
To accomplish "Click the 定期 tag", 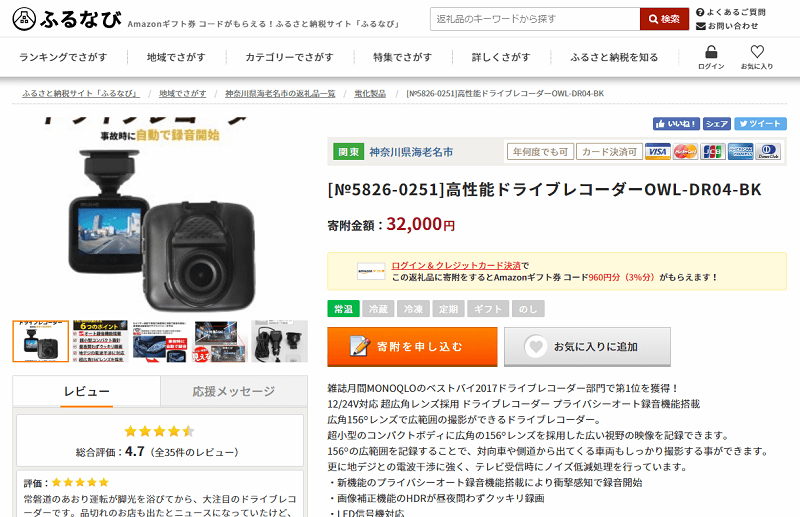I will point(448,309).
